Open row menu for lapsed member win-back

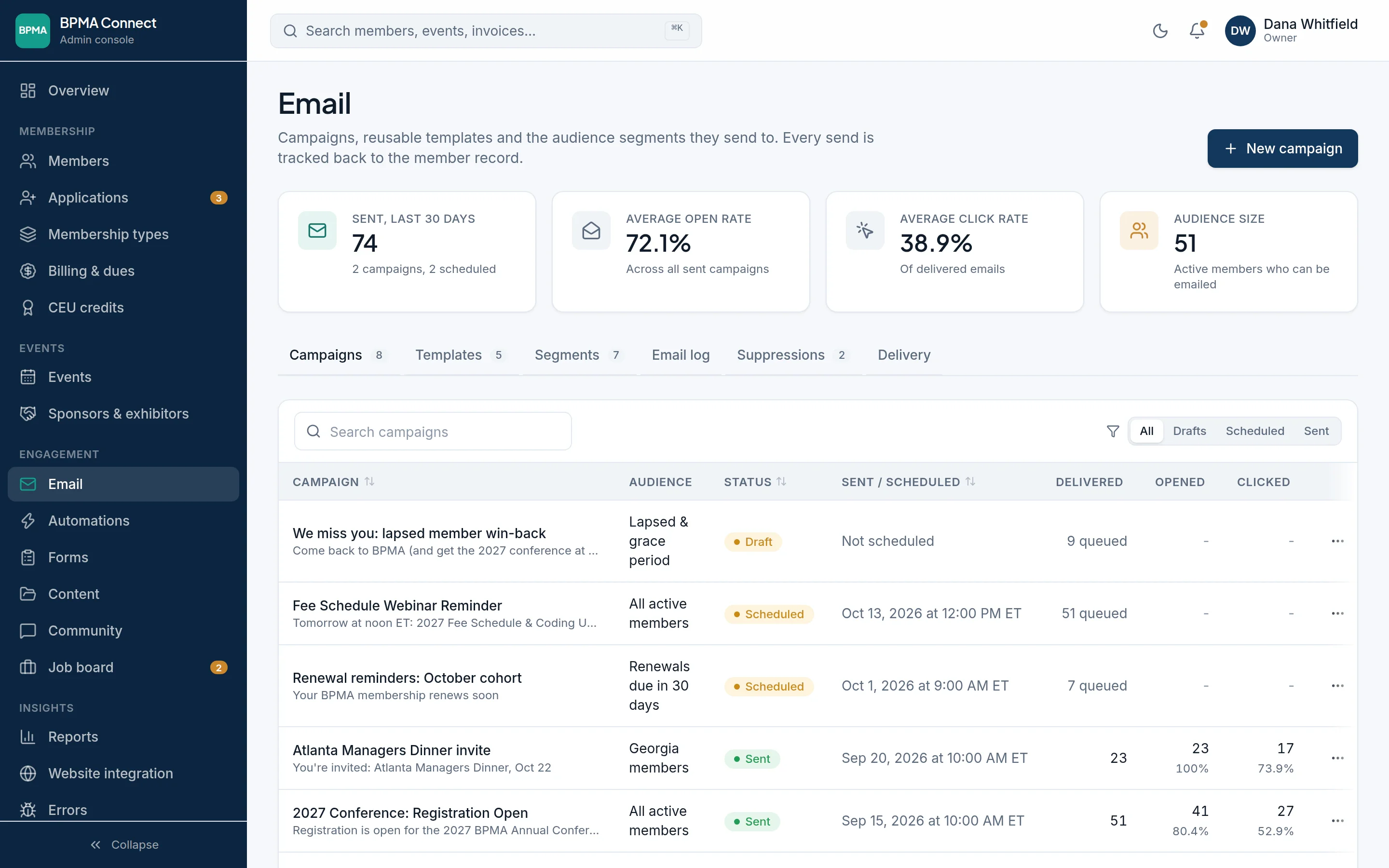(1337, 542)
